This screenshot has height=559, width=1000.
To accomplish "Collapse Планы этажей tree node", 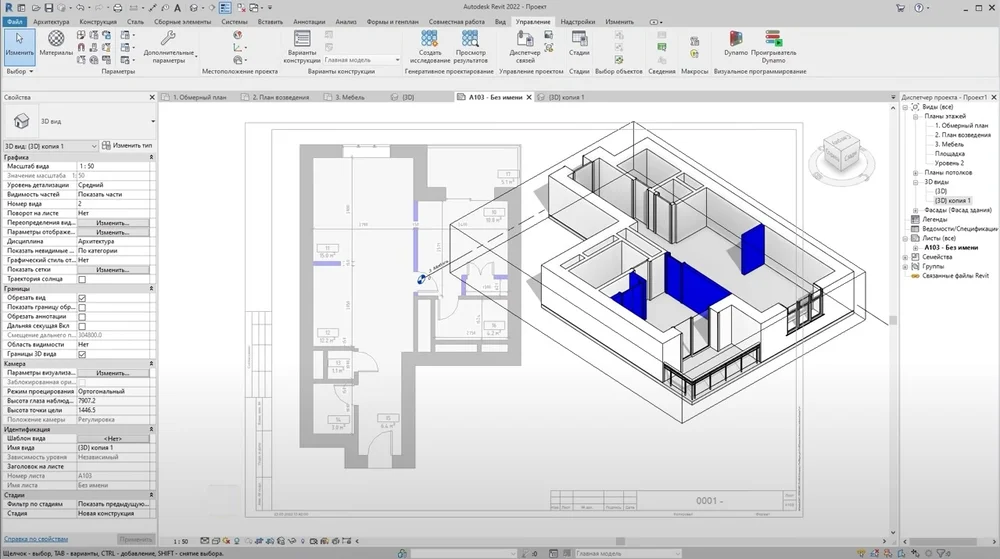I will (915, 117).
